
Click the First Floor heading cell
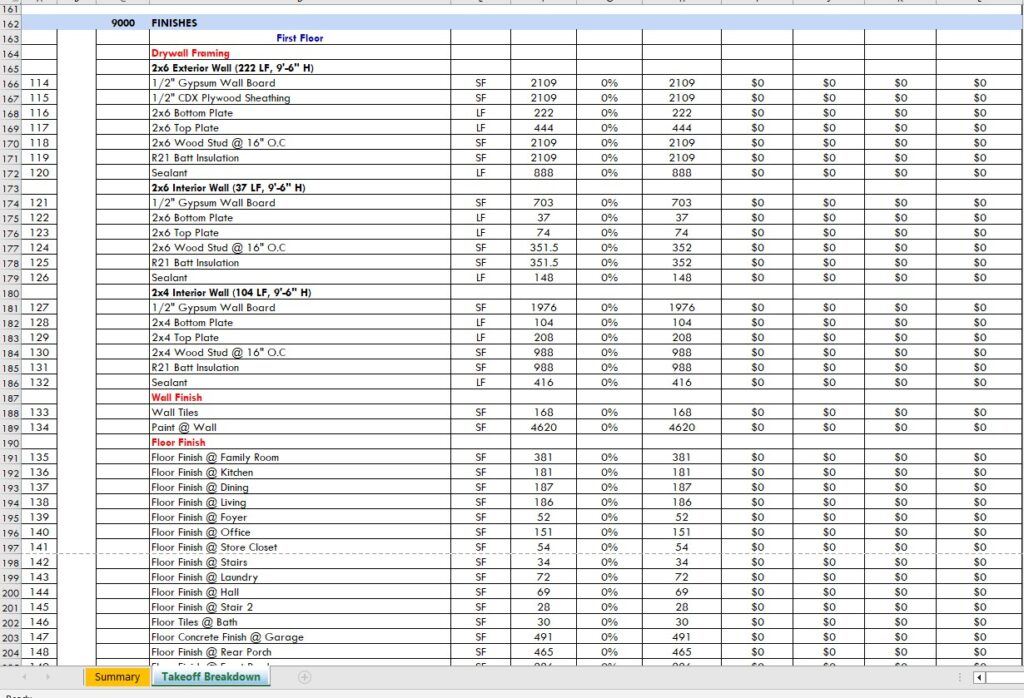tap(300, 38)
